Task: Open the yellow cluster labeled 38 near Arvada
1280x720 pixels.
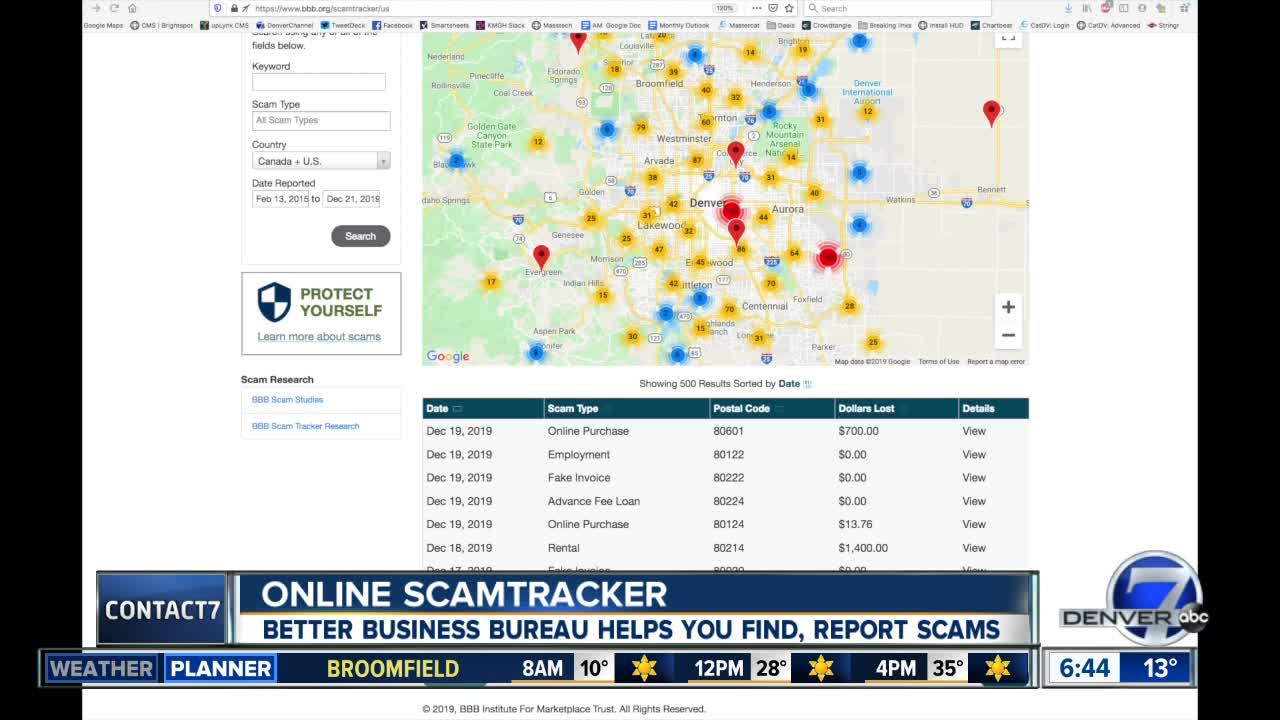Action: tap(652, 178)
